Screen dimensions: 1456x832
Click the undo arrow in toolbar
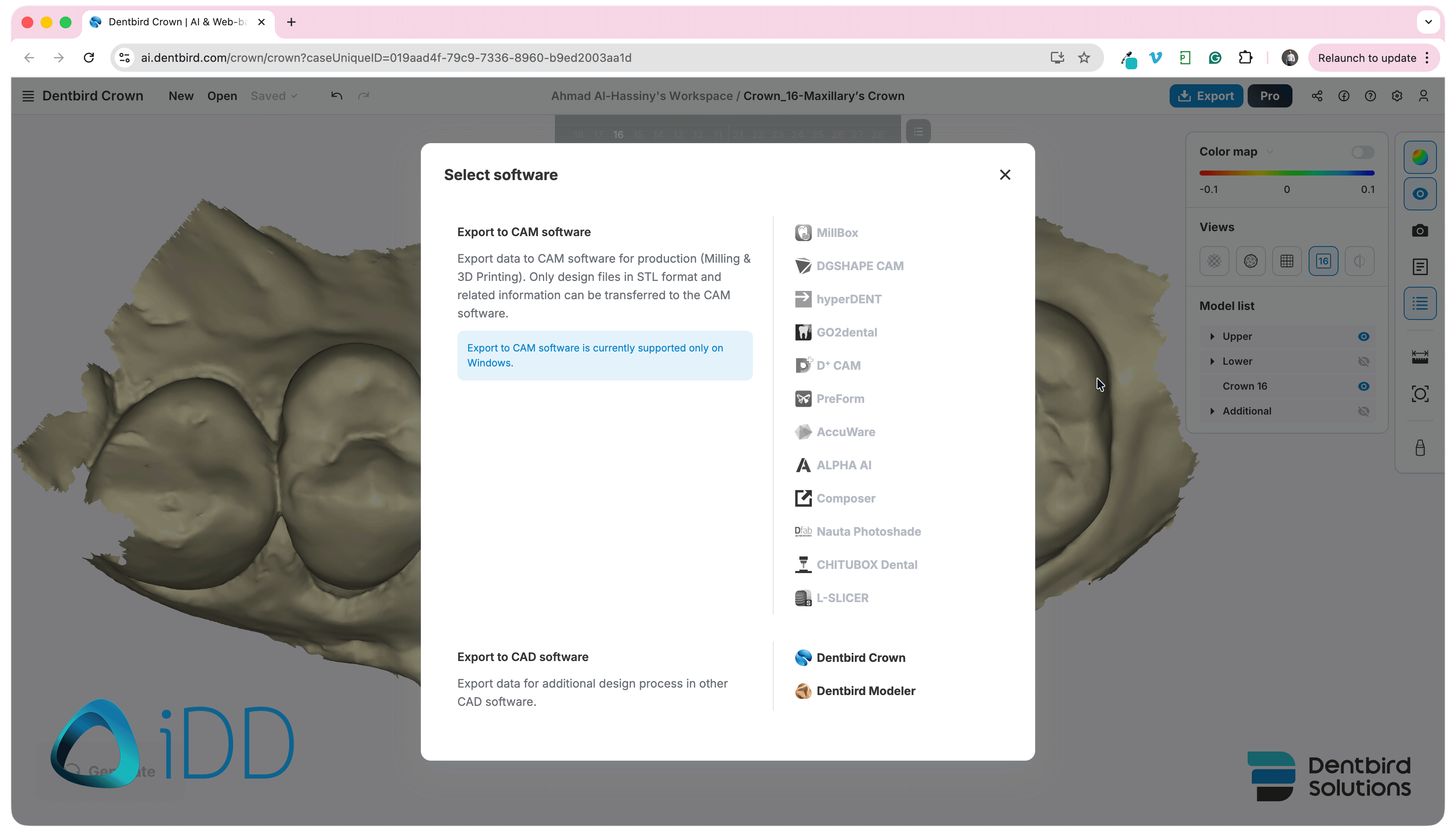click(x=337, y=96)
